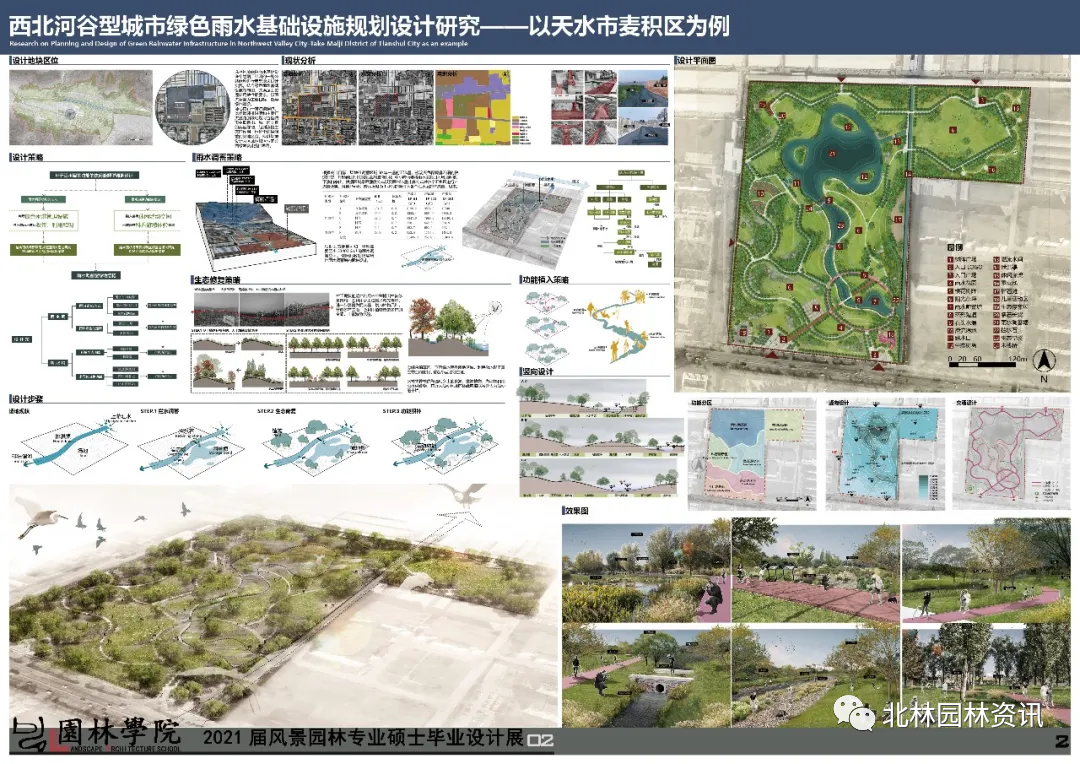1080x764 pixels.
Task: Open the valley location map thumbnail
Action: 81,107
